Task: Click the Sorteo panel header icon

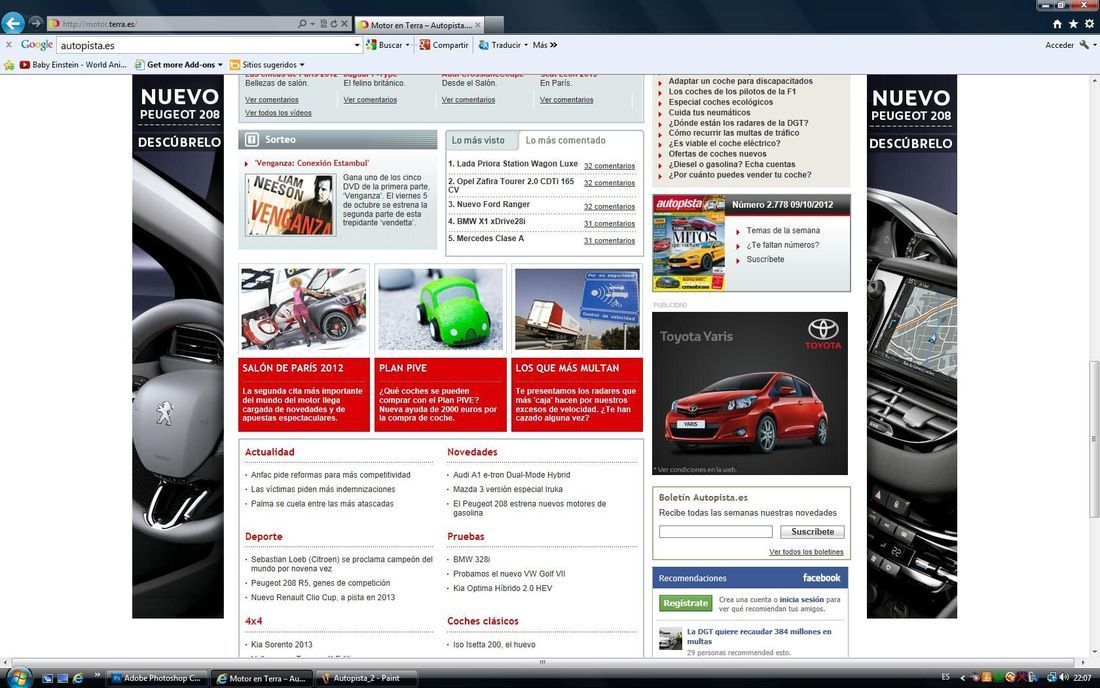Action: click(251, 140)
